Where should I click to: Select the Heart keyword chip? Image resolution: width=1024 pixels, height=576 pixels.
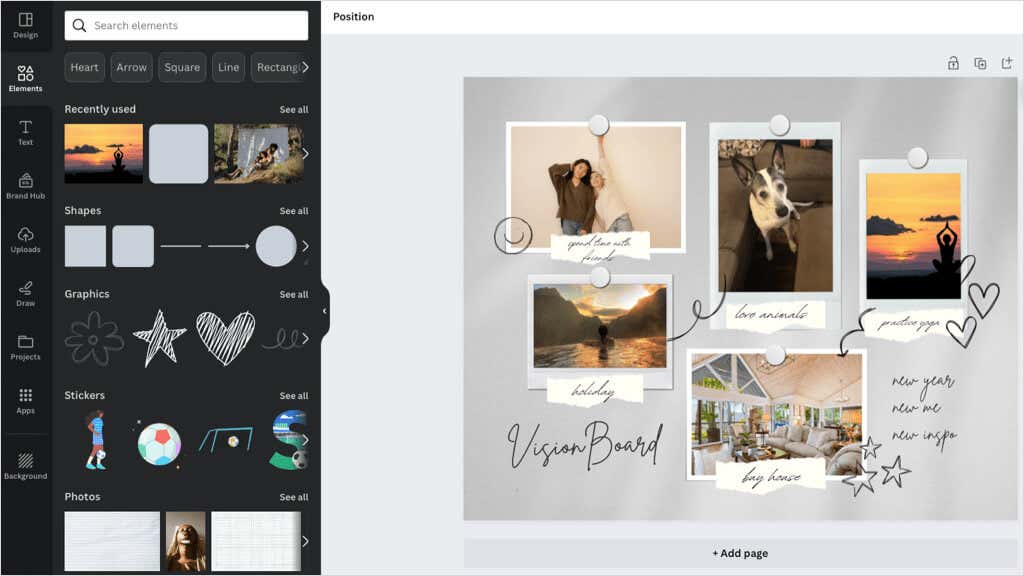(x=84, y=67)
